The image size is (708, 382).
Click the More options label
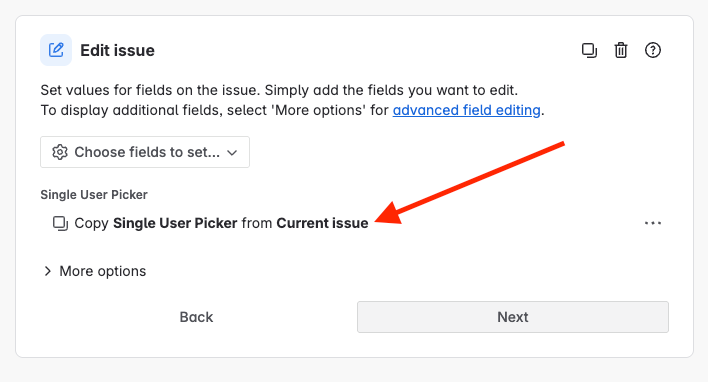pos(102,271)
